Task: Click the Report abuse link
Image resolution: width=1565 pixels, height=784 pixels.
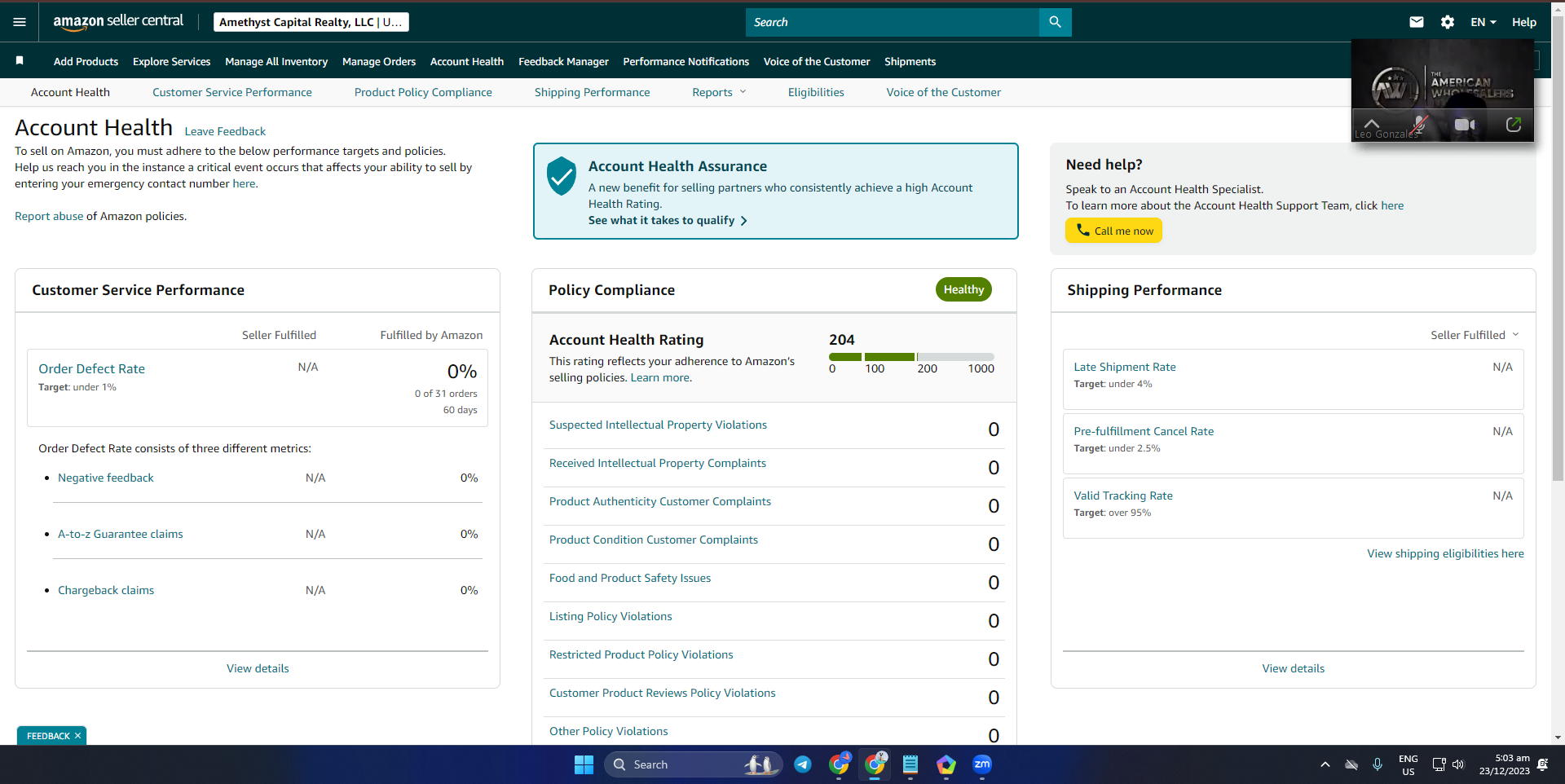Action: 49,216
